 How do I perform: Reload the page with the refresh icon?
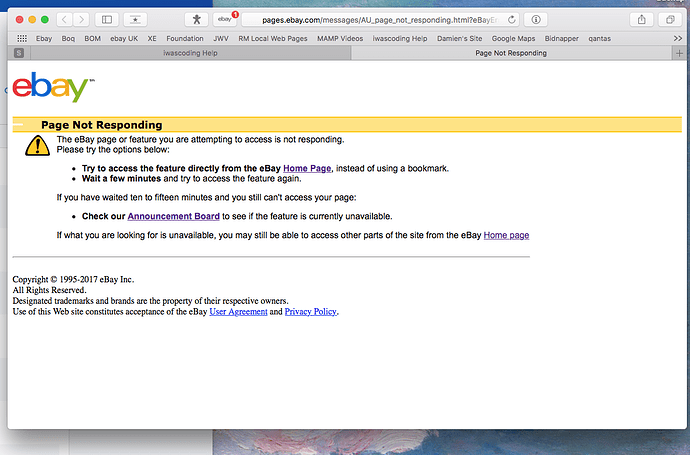(x=511, y=20)
